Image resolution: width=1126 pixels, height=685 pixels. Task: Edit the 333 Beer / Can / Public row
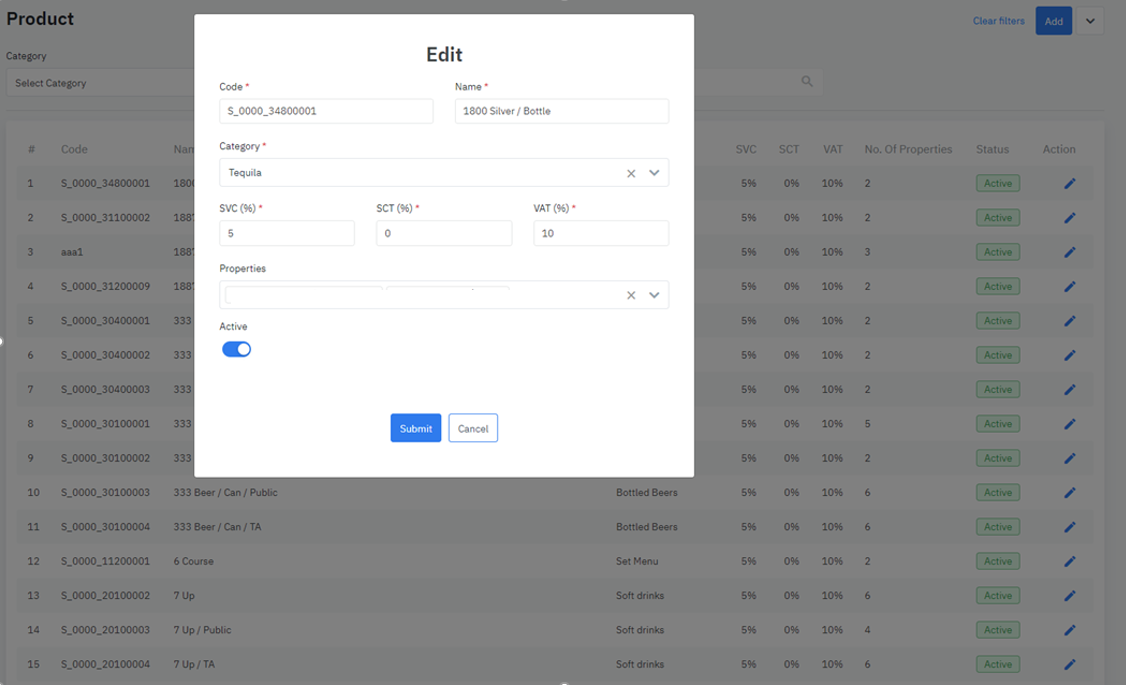[1069, 493]
